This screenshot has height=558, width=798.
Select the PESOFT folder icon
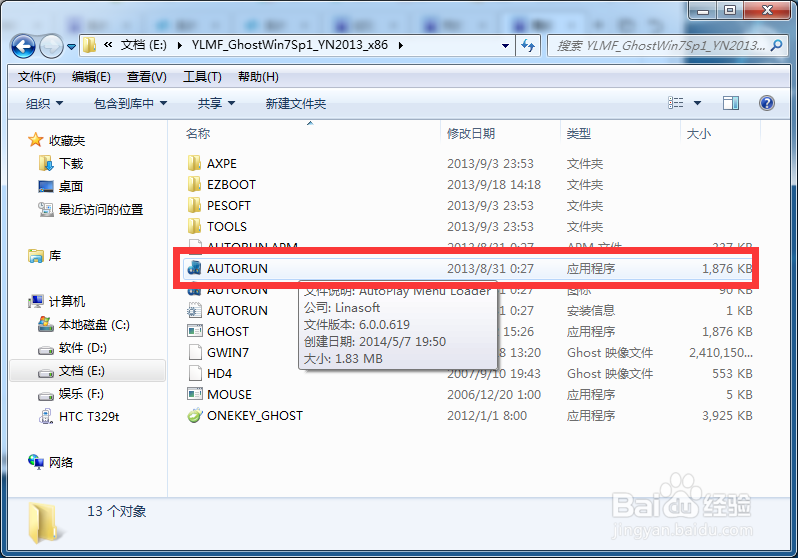click(x=194, y=205)
